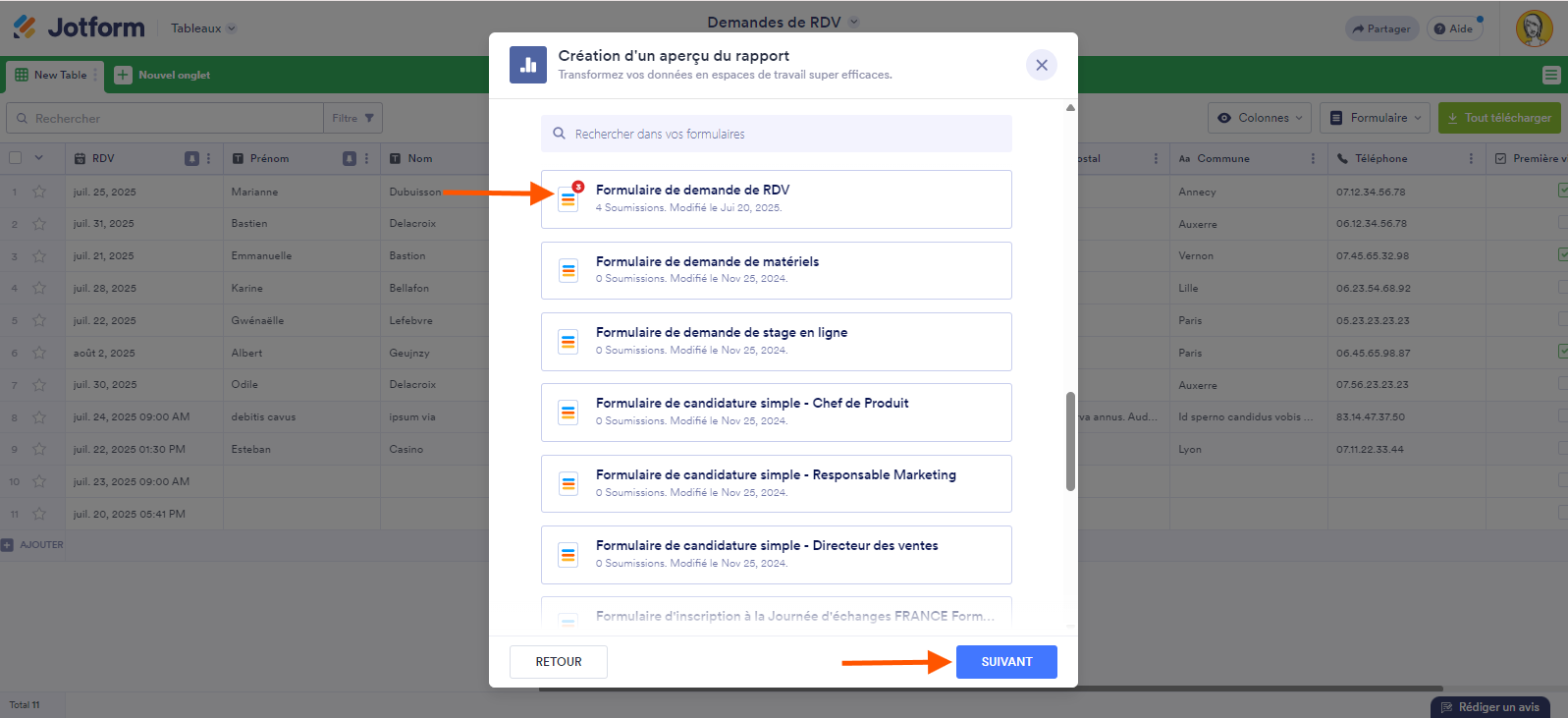Click the RETOUR button
This screenshot has width=1568, height=718.
click(558, 662)
